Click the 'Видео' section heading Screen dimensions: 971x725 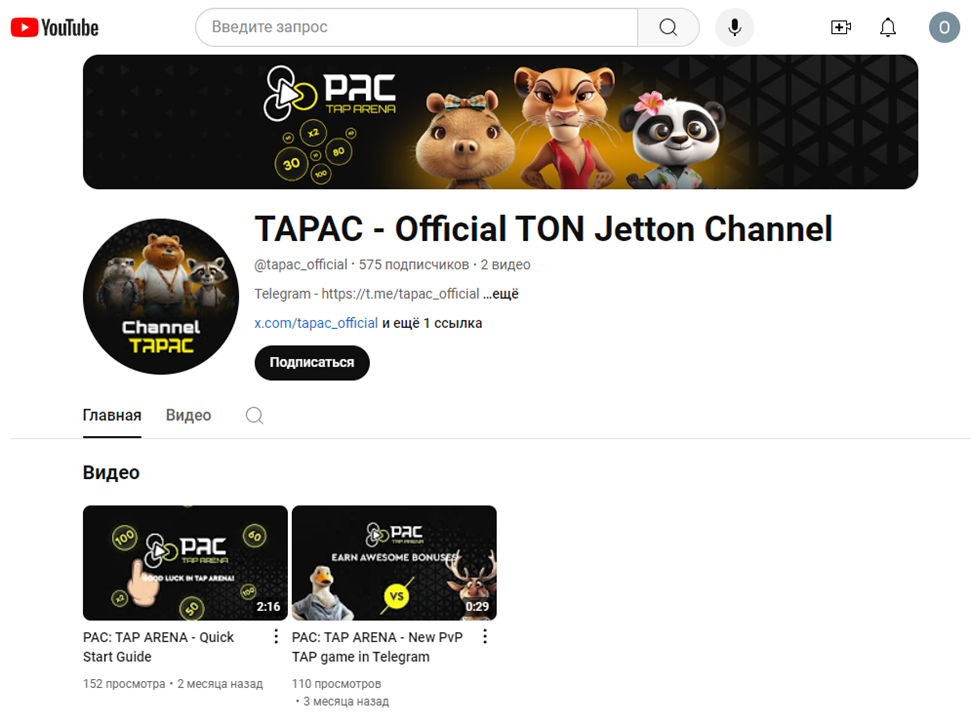111,472
